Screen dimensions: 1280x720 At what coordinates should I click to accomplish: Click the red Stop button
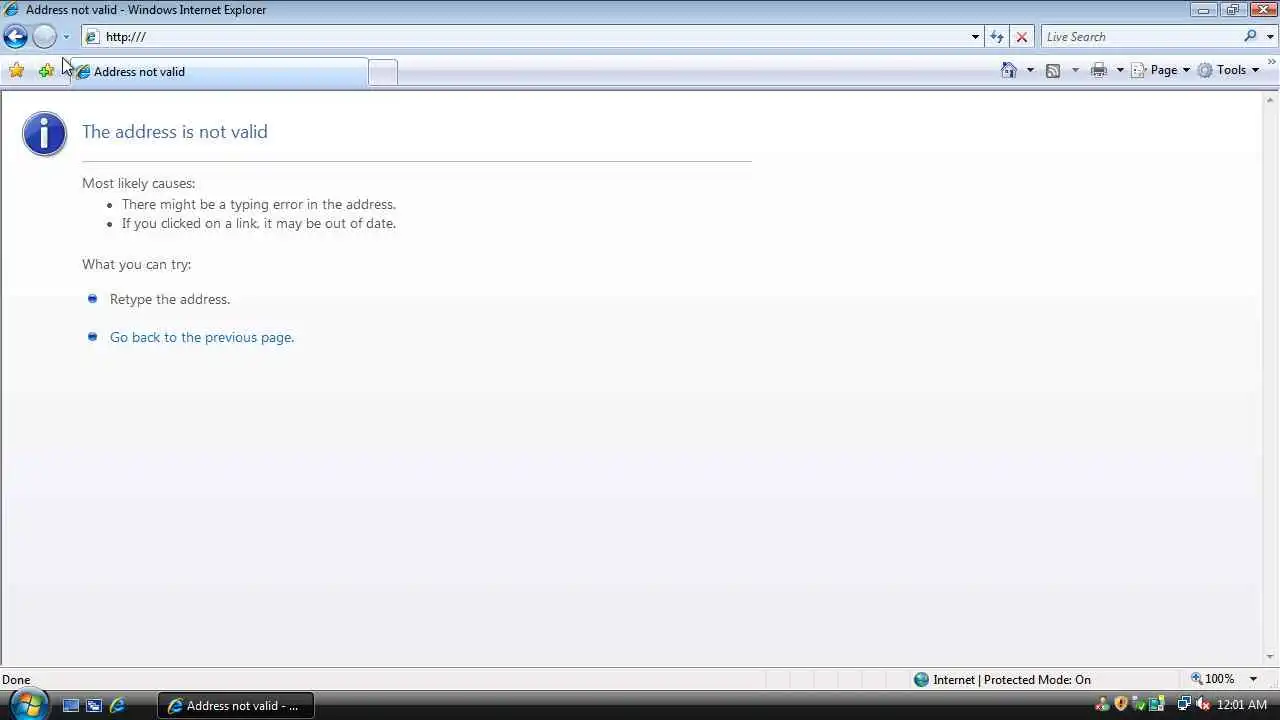[1021, 37]
